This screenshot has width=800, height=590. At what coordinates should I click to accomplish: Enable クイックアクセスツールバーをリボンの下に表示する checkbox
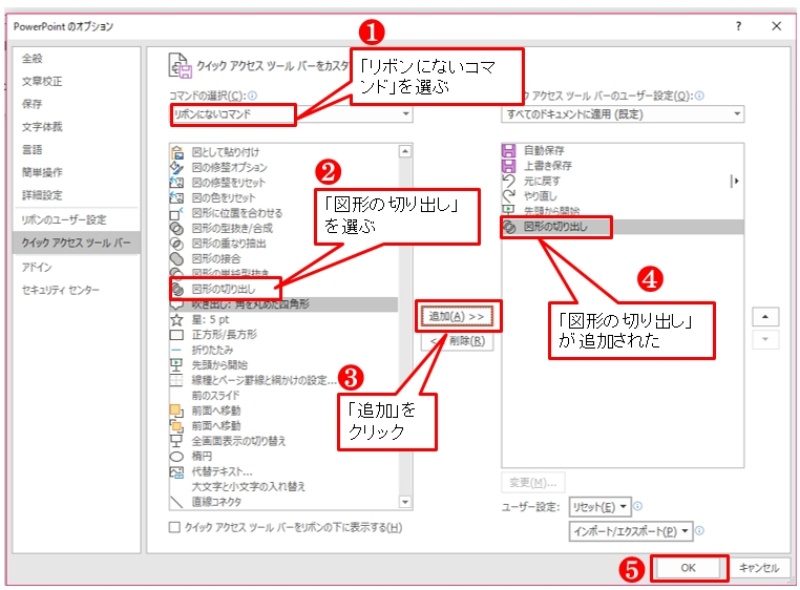pyautogui.click(x=175, y=527)
